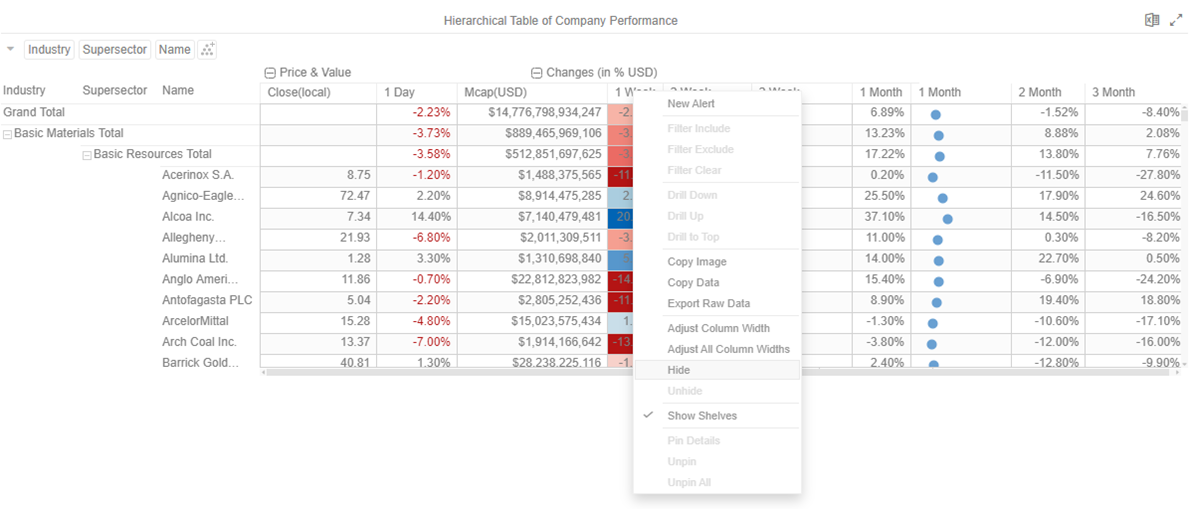Maximize the visualization with the expand arrows icon

point(1176,20)
